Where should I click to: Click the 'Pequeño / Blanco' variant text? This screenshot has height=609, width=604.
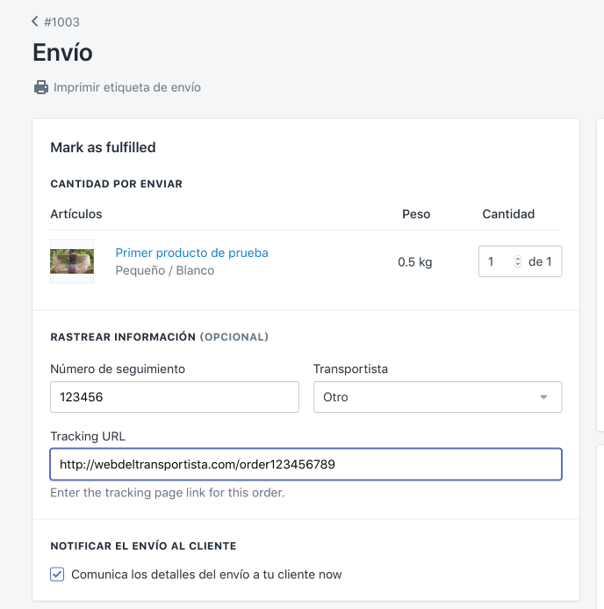[165, 270]
